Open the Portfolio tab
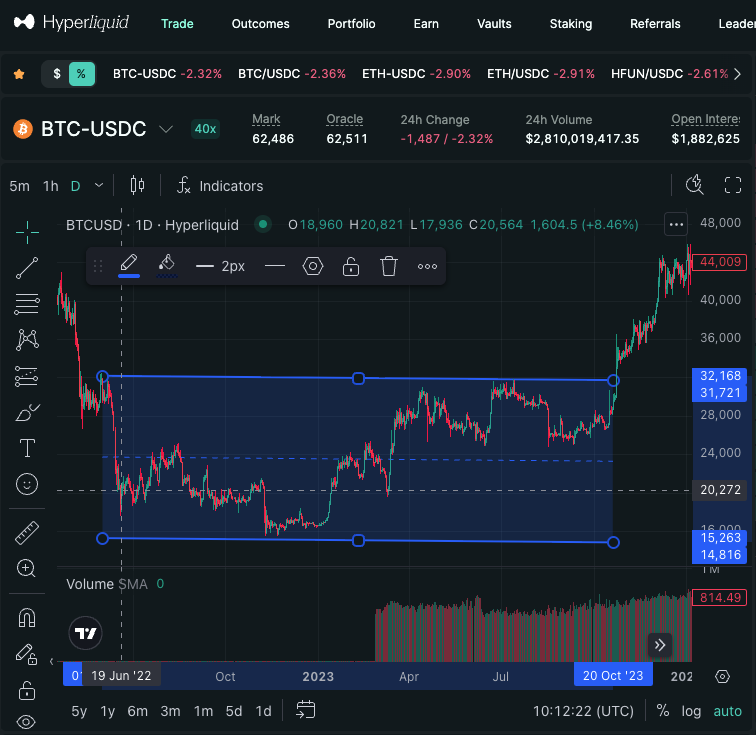756x735 pixels. click(351, 24)
